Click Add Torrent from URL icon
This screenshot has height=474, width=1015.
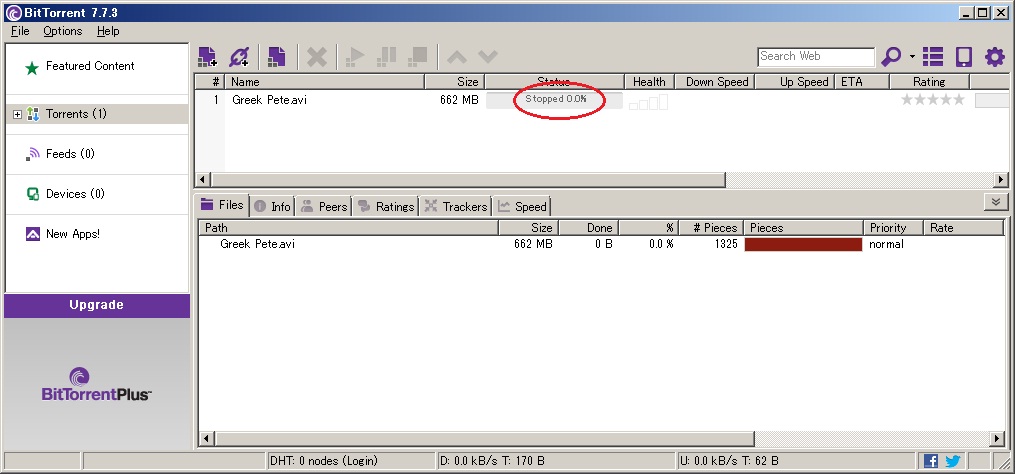click(239, 57)
